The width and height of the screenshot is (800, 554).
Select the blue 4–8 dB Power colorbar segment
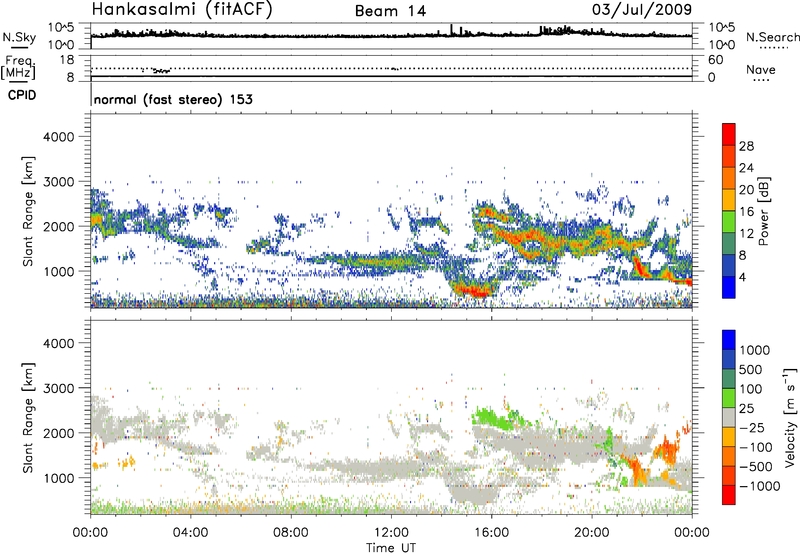coord(729,265)
